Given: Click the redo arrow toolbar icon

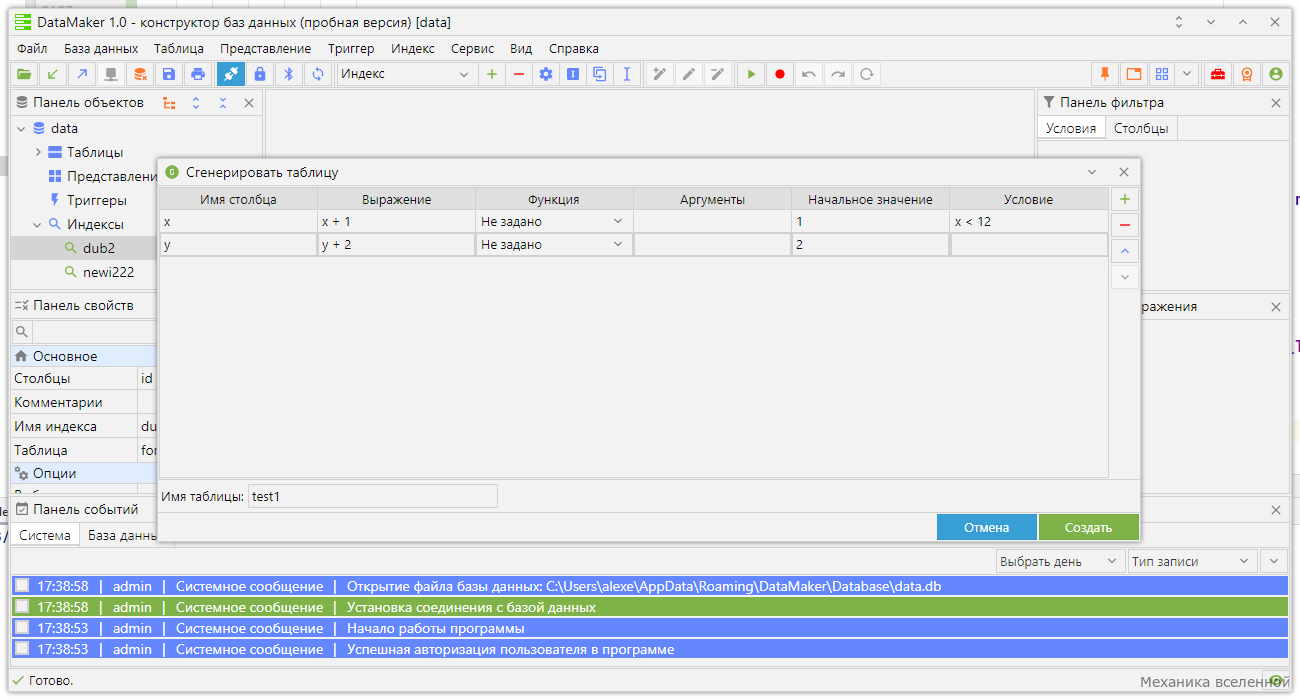Looking at the screenshot, I should point(838,74).
